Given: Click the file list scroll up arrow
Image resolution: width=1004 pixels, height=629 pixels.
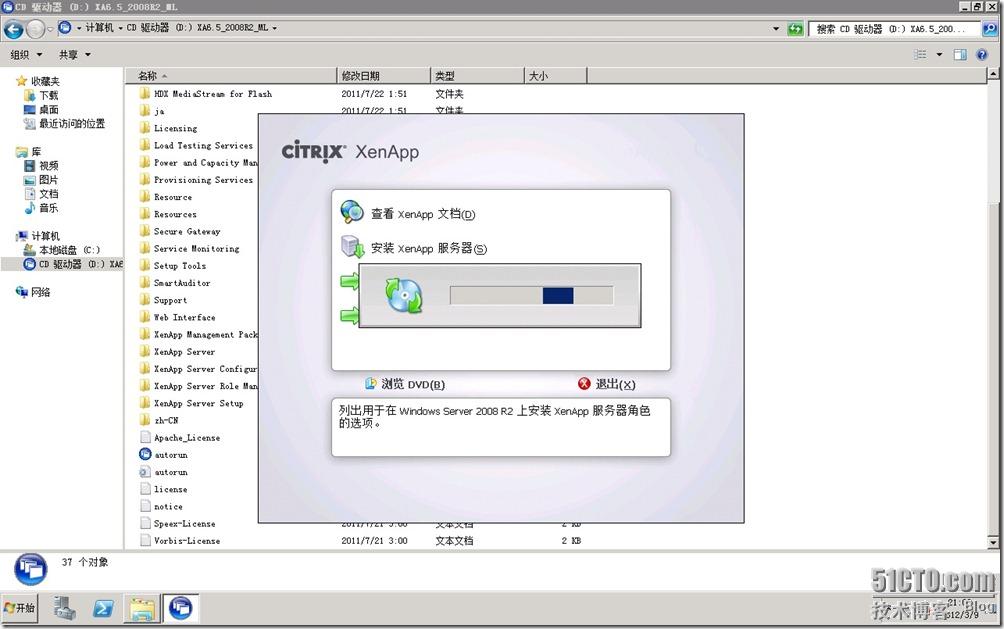Looking at the screenshot, I should pyautogui.click(x=993, y=74).
